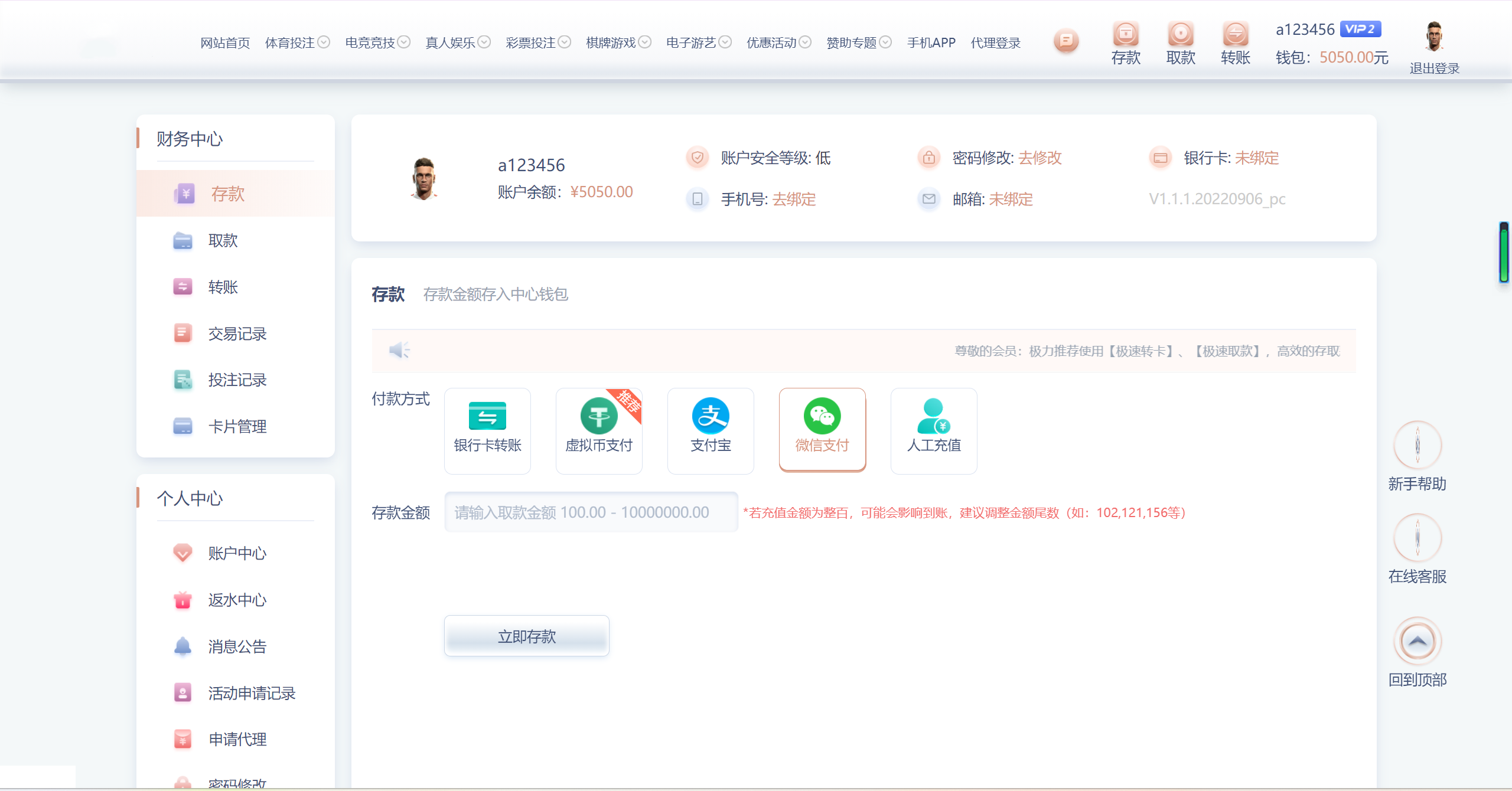Open the message notification icon in header

coord(1066,41)
